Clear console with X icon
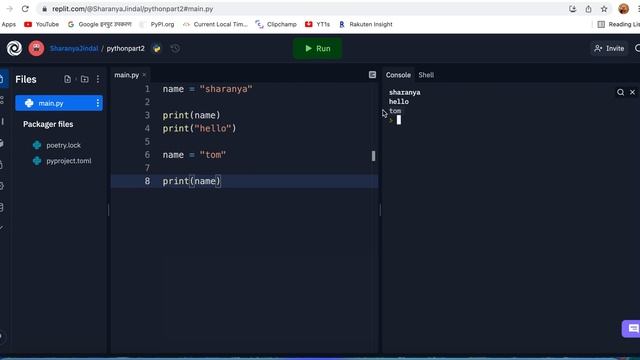Image resolution: width=640 pixels, height=360 pixels. pos(632,92)
